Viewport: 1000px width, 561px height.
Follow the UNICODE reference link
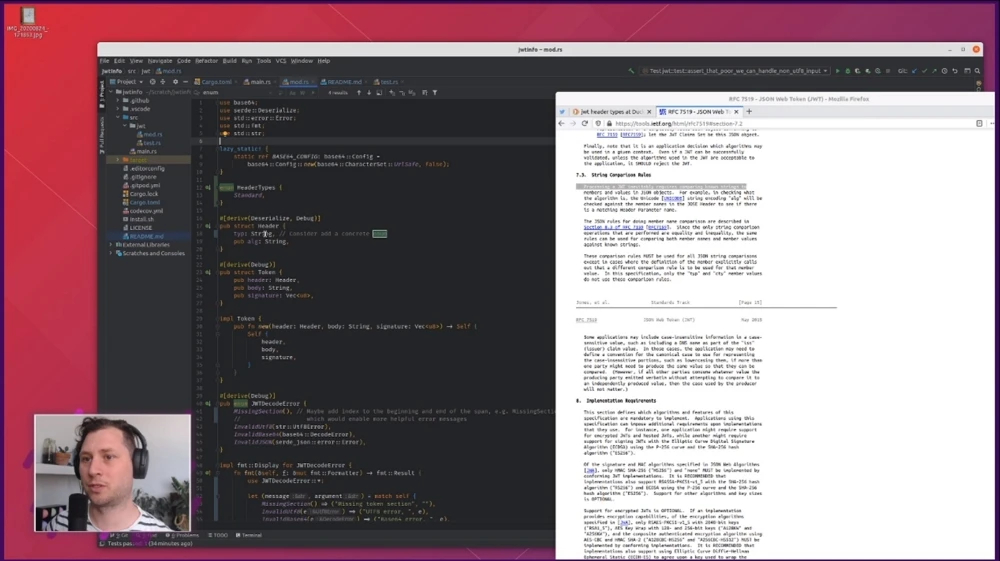click(673, 198)
